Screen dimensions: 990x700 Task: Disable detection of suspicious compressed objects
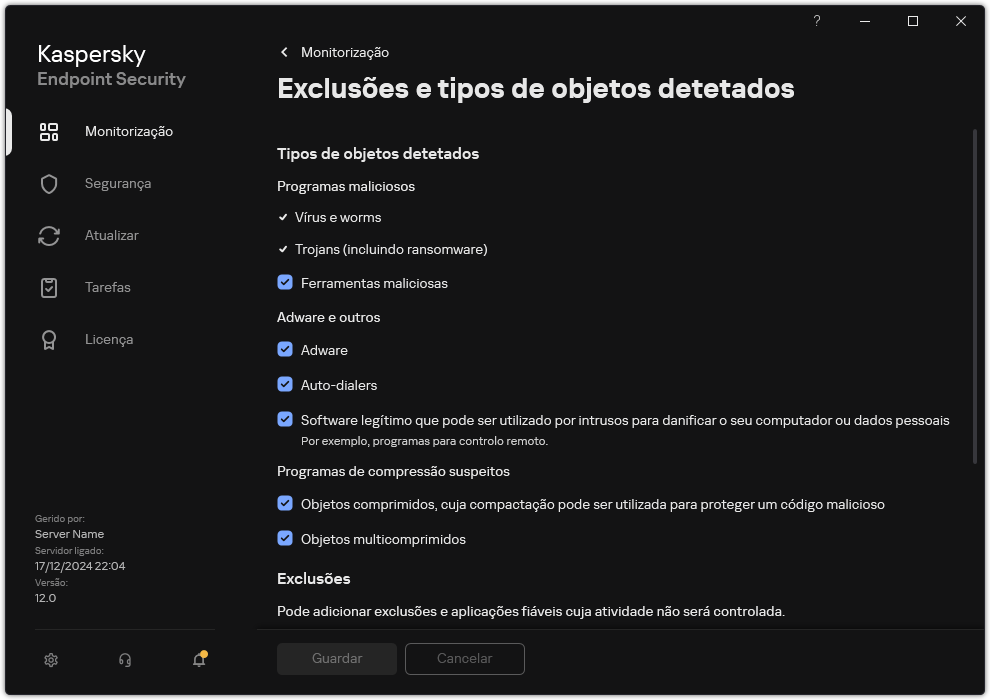(285, 504)
